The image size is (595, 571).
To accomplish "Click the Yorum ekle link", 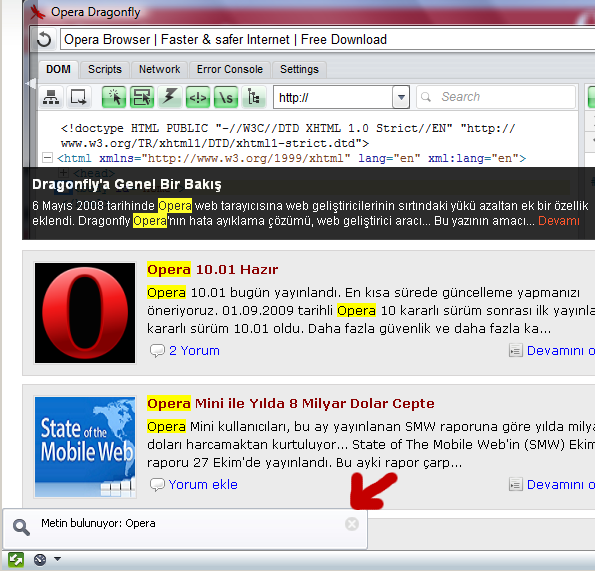I will pos(203,484).
